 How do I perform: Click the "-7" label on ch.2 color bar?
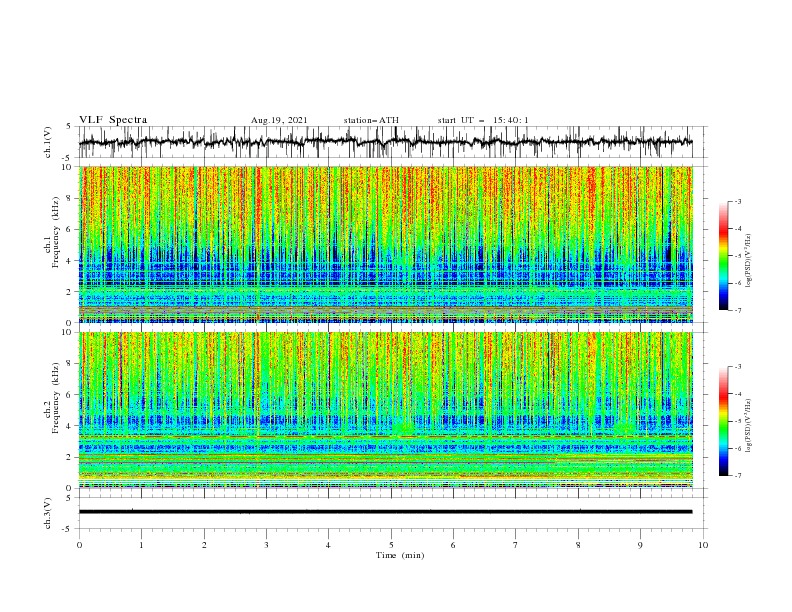[x=737, y=476]
